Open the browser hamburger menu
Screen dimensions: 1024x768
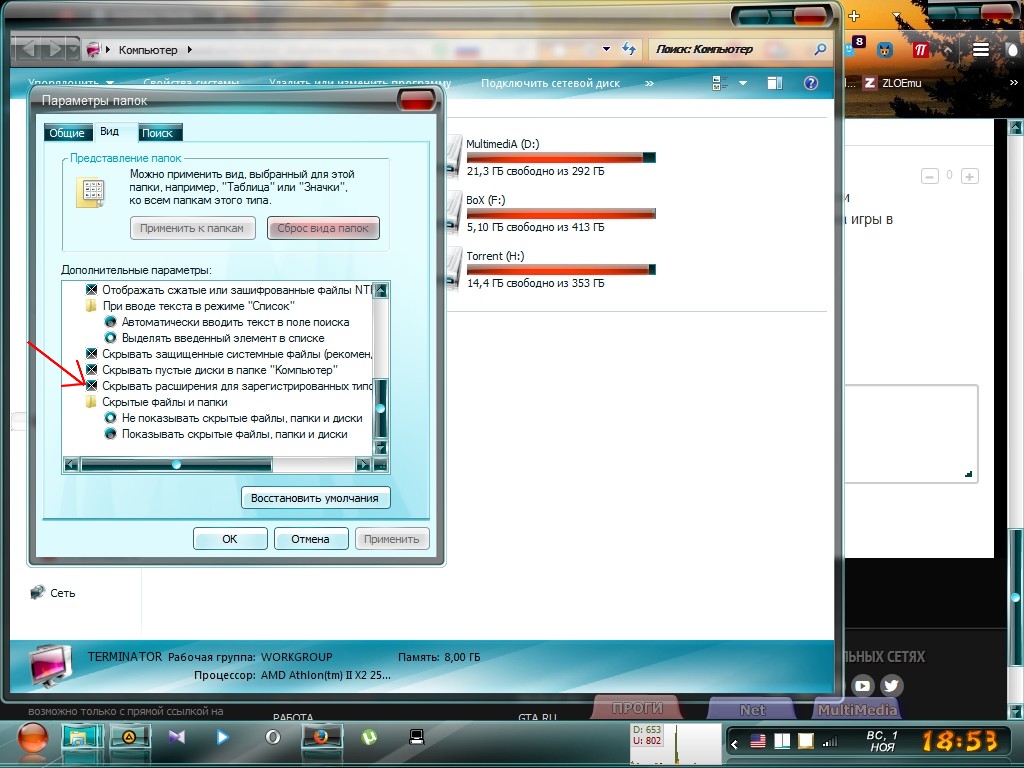(x=981, y=50)
